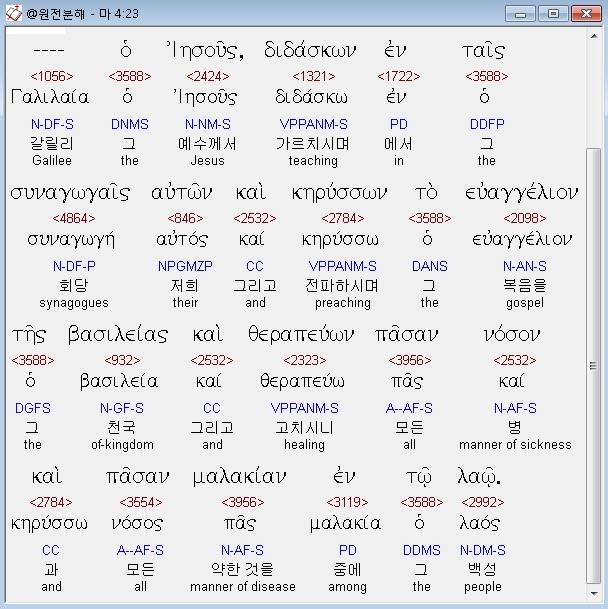
Task: Click the Korean gloss 백성
Action: pyautogui.click(x=483, y=570)
